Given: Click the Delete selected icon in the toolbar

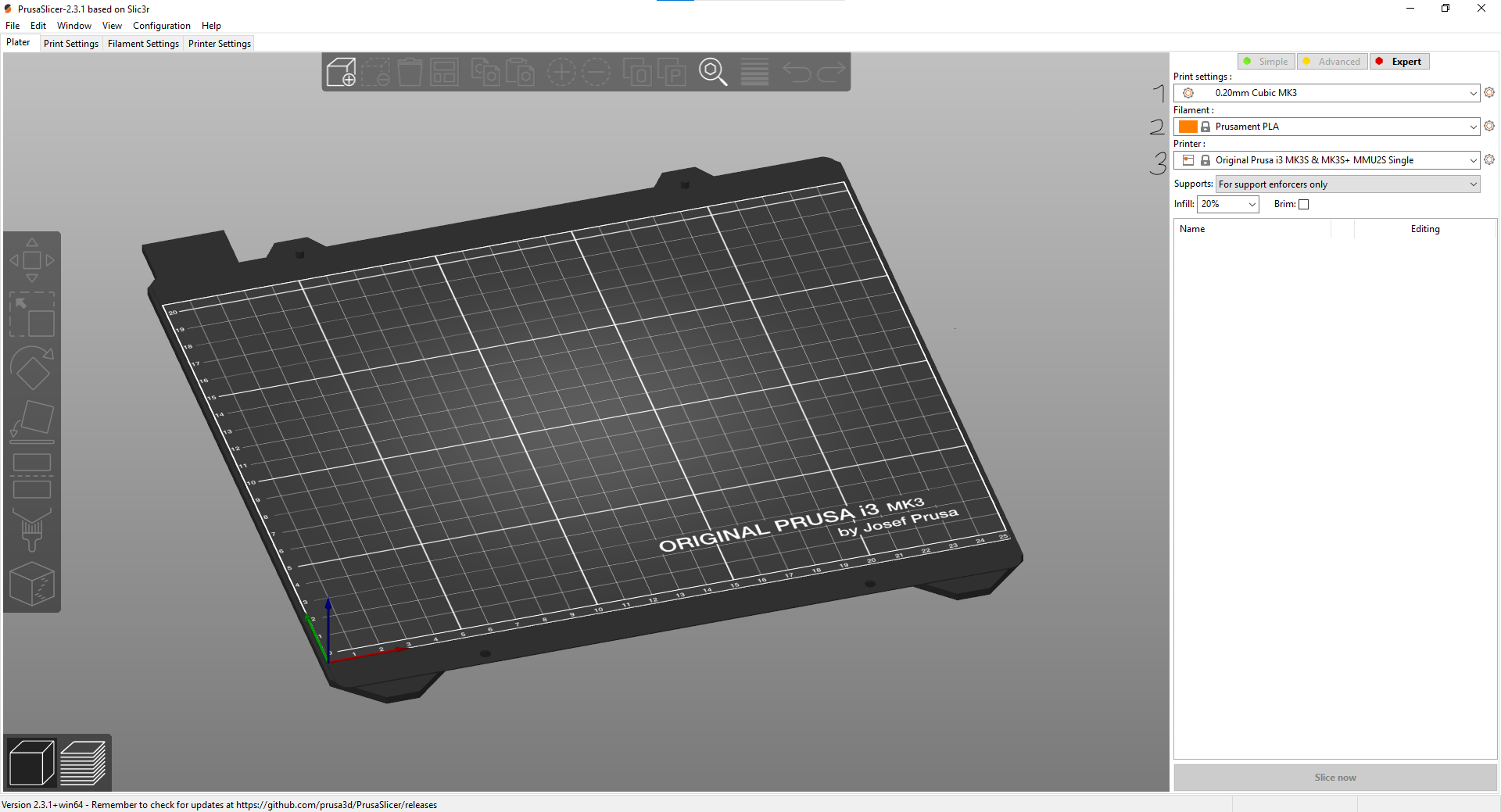Looking at the screenshot, I should click(x=375, y=72).
